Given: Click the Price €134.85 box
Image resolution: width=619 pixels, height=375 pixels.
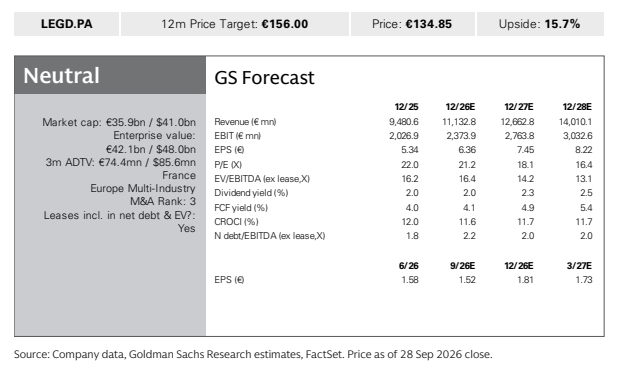Looking at the screenshot, I should pyautogui.click(x=413, y=24).
